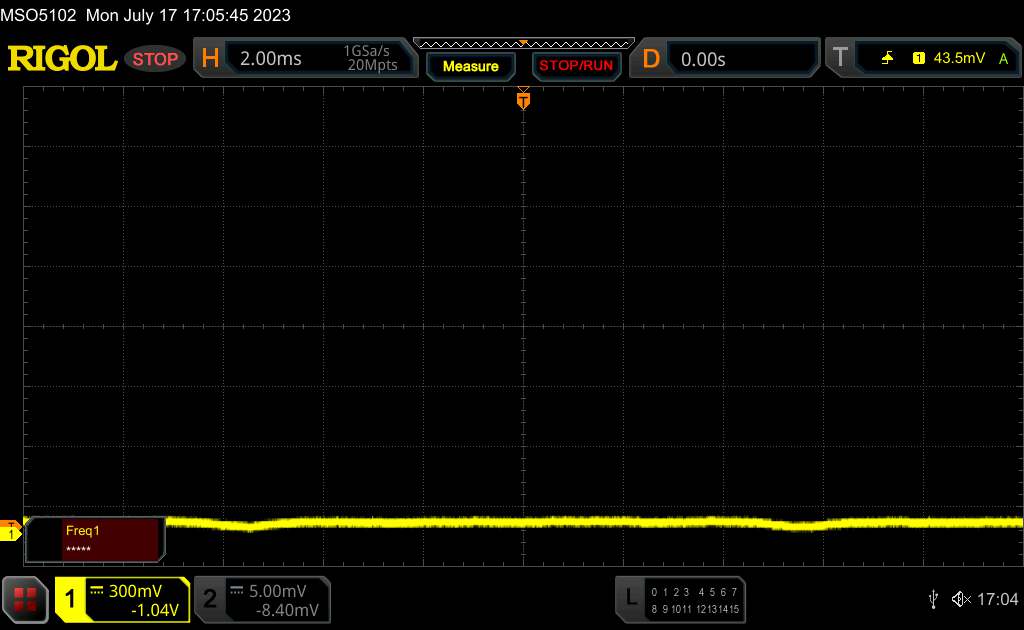Viewport: 1024px width, 630px height.
Task: Click the trigger sweep mode A indicator
Action: click(1004, 59)
